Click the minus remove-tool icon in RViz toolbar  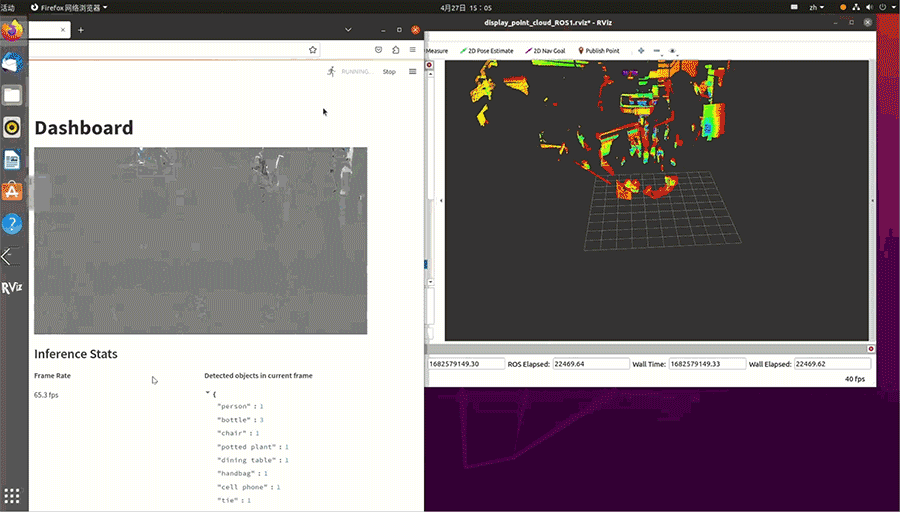pyautogui.click(x=657, y=50)
